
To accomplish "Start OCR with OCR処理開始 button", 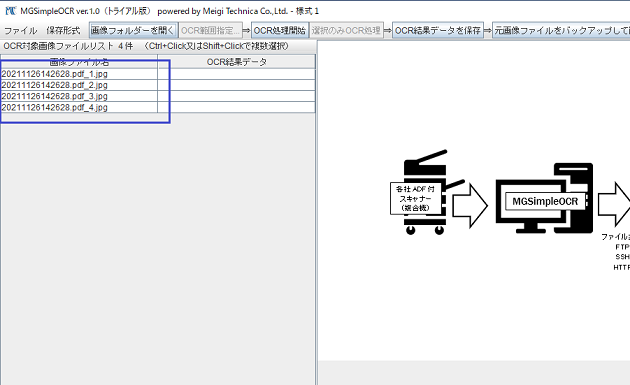I will click(280, 31).
